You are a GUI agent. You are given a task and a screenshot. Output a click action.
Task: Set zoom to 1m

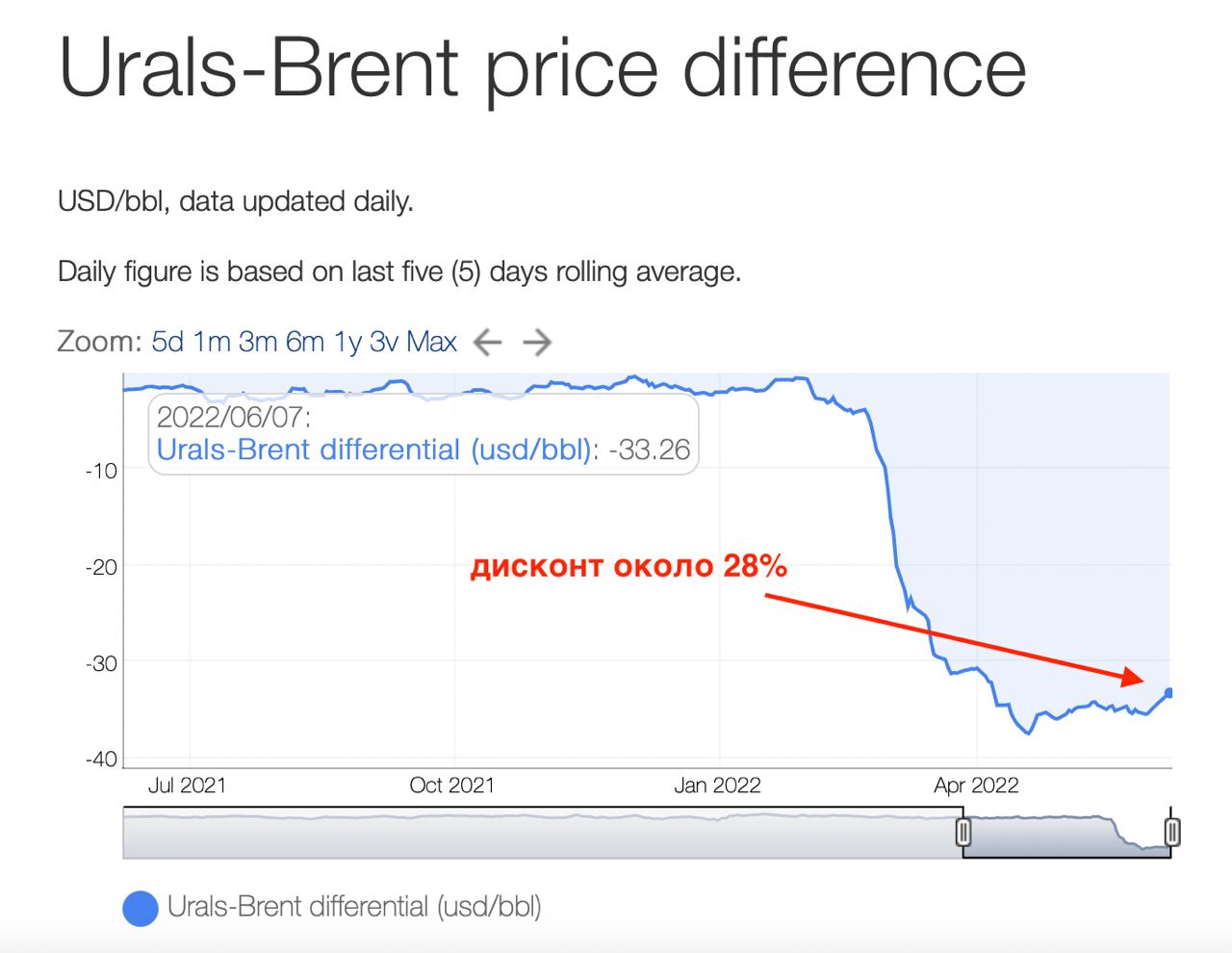coord(212,342)
